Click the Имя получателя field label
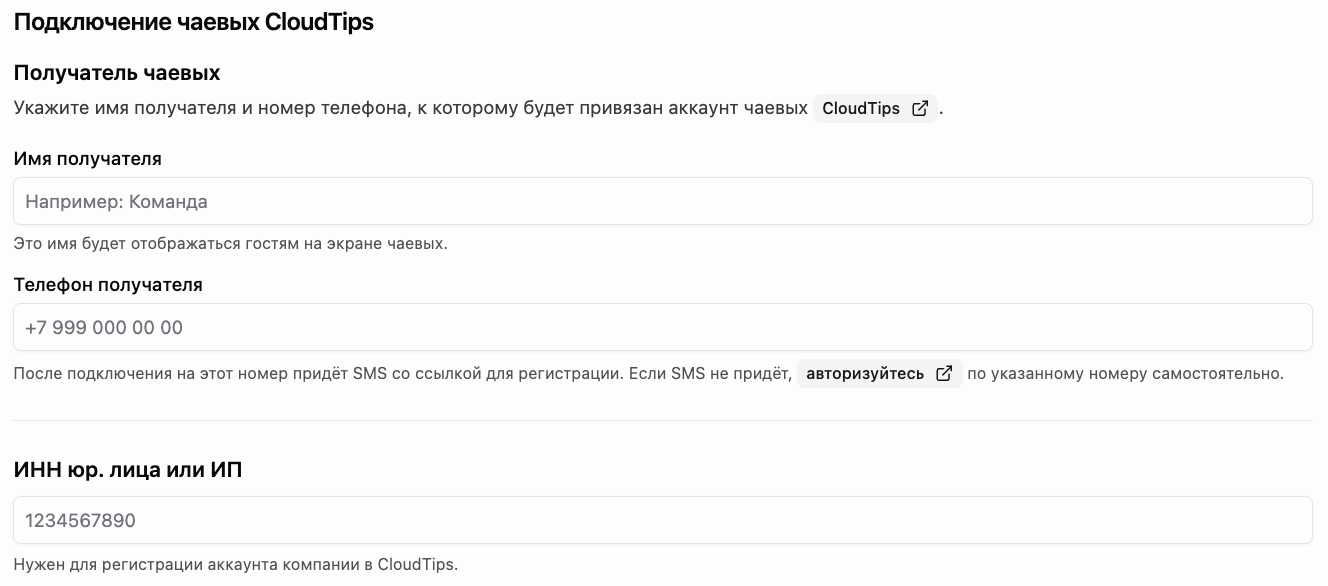The image size is (1328, 586). coord(88,159)
